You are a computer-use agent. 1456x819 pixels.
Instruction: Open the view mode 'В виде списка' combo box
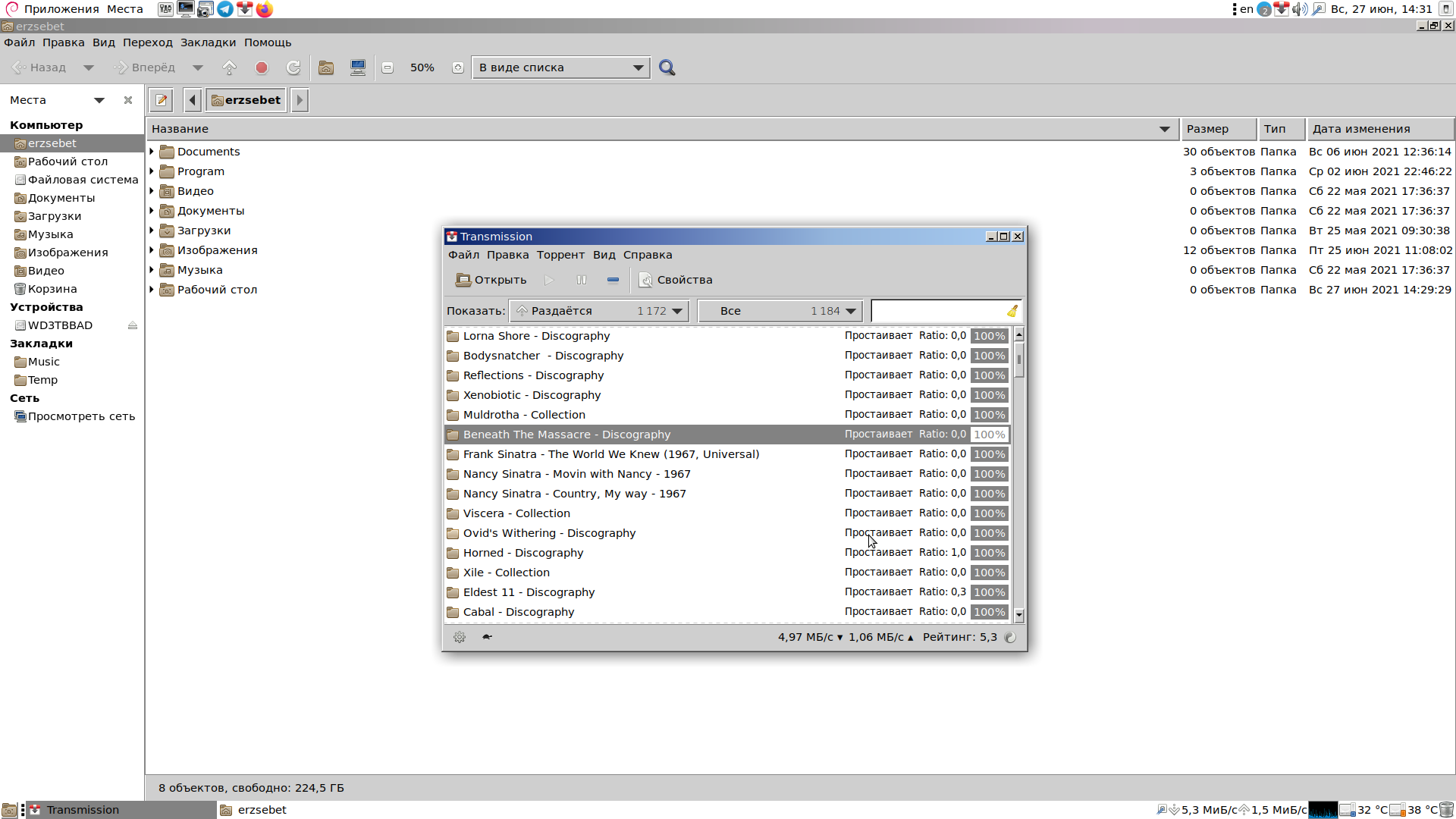tap(560, 67)
